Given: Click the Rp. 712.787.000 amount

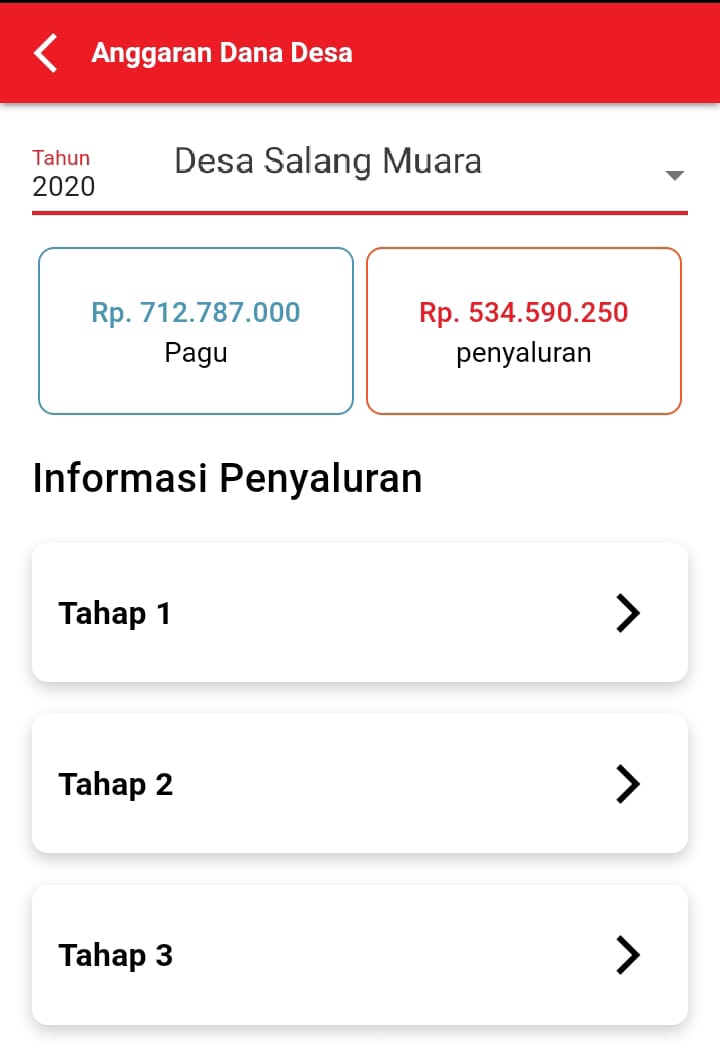Looking at the screenshot, I should tap(196, 312).
